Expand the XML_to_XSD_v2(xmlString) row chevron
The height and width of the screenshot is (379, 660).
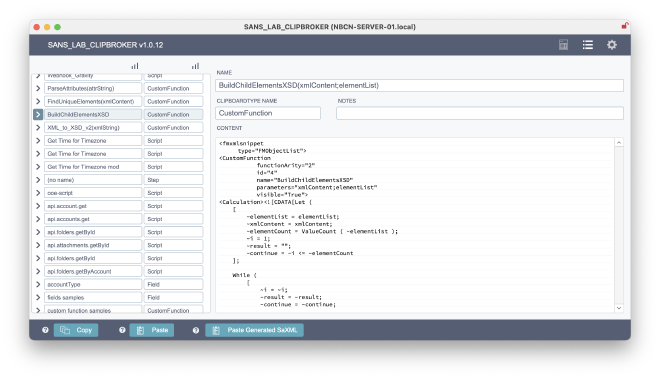(x=38, y=128)
